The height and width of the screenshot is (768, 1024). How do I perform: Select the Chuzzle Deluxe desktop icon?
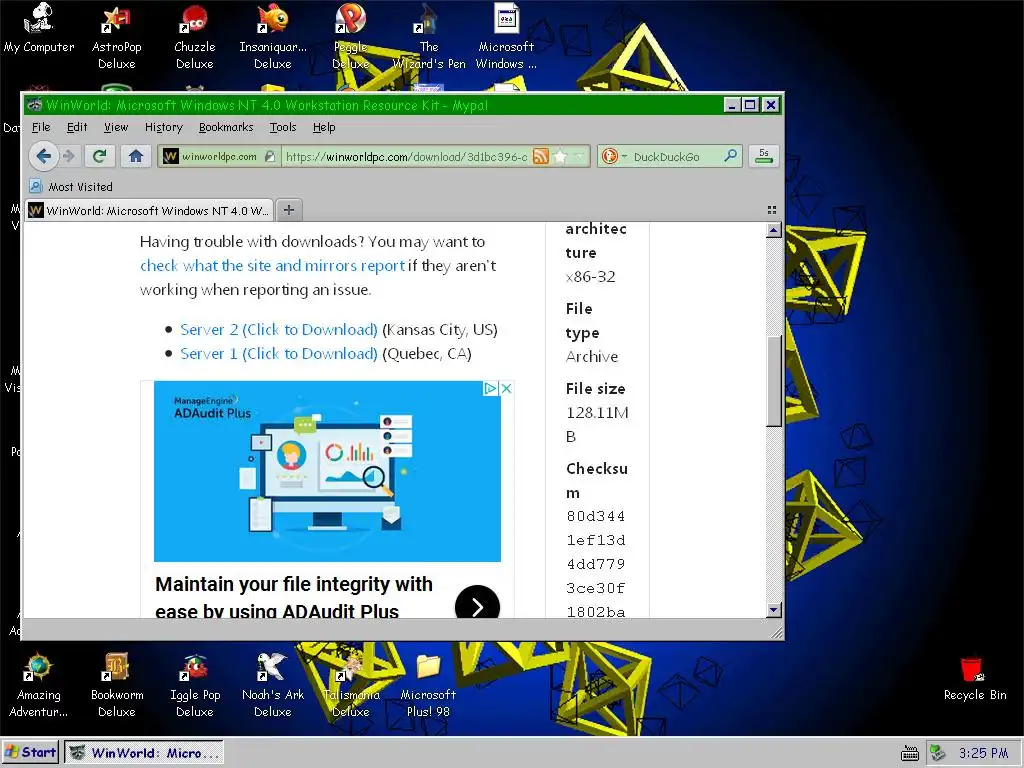pyautogui.click(x=195, y=37)
